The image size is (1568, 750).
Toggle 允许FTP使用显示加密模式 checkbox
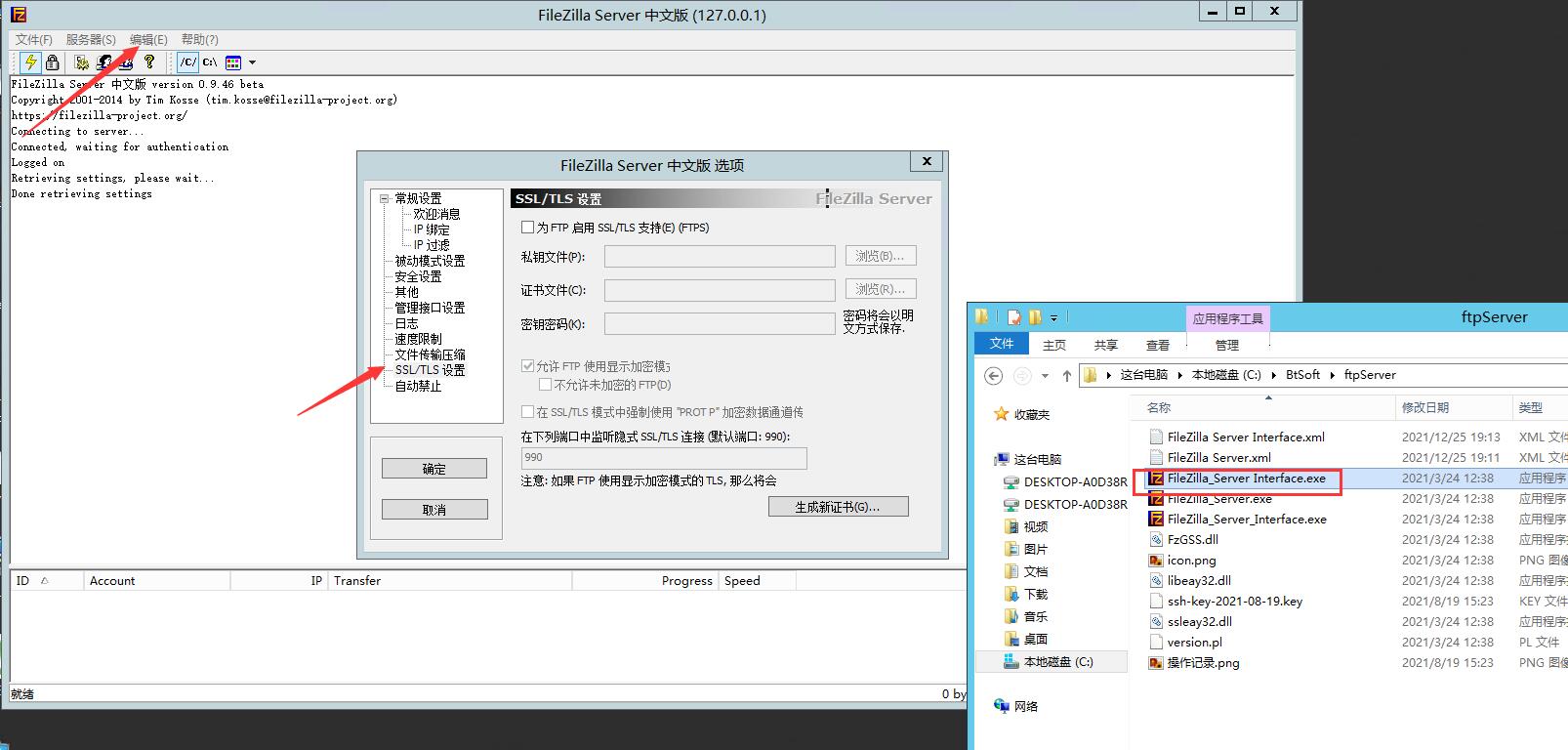[x=528, y=366]
